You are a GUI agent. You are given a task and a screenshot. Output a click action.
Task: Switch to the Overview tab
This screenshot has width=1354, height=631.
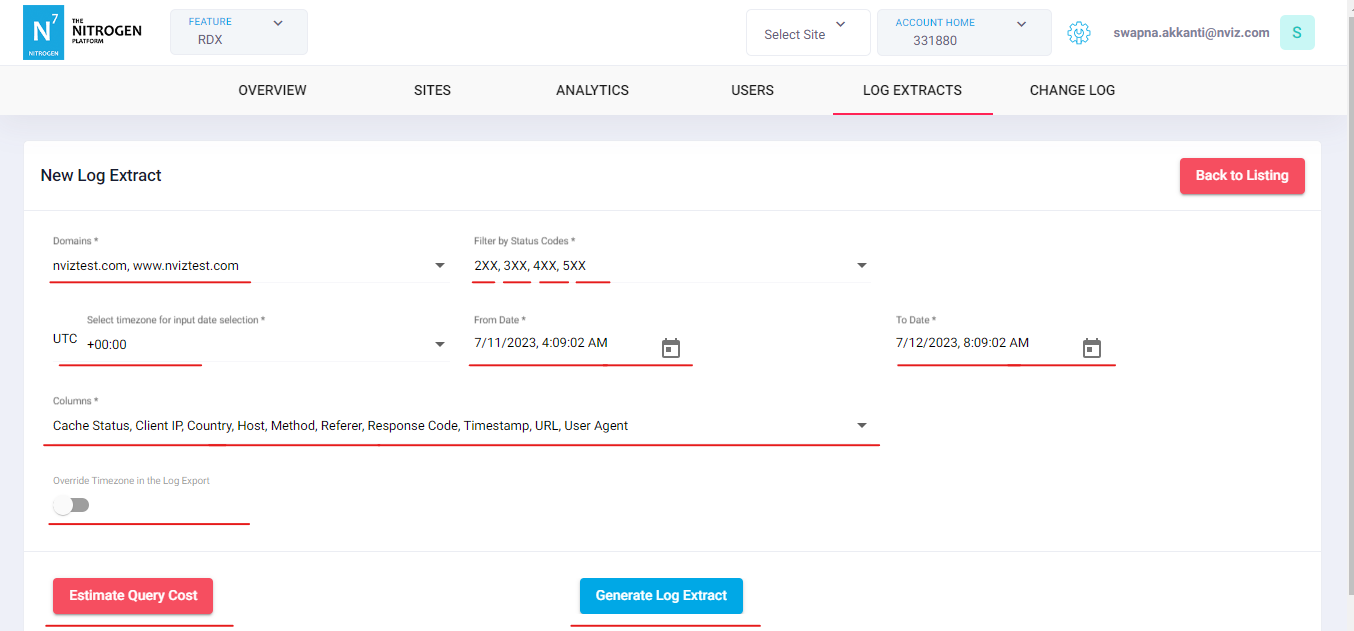(x=272, y=90)
